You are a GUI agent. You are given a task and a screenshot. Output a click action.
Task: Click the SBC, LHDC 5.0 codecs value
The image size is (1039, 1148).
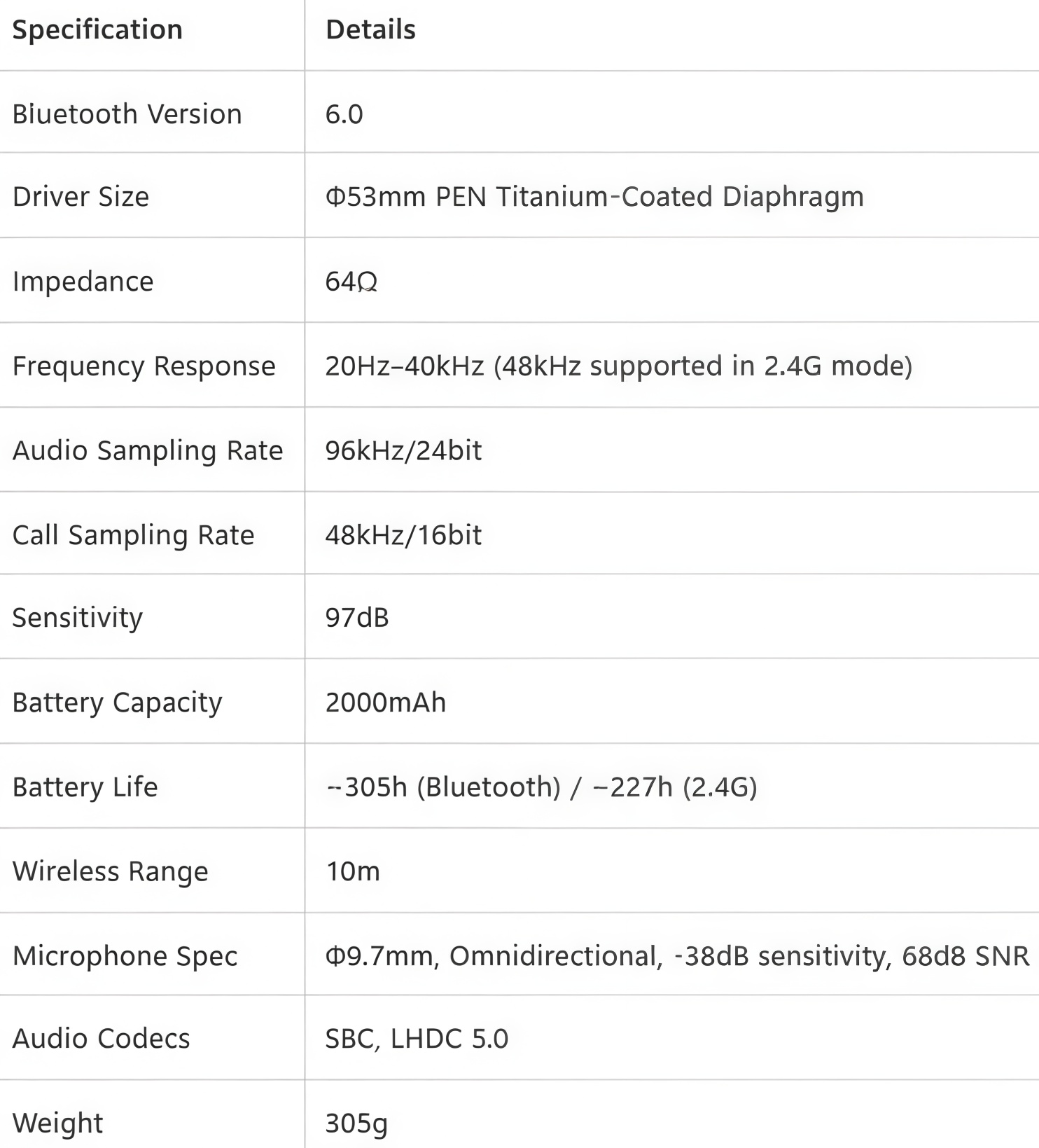(x=417, y=1039)
